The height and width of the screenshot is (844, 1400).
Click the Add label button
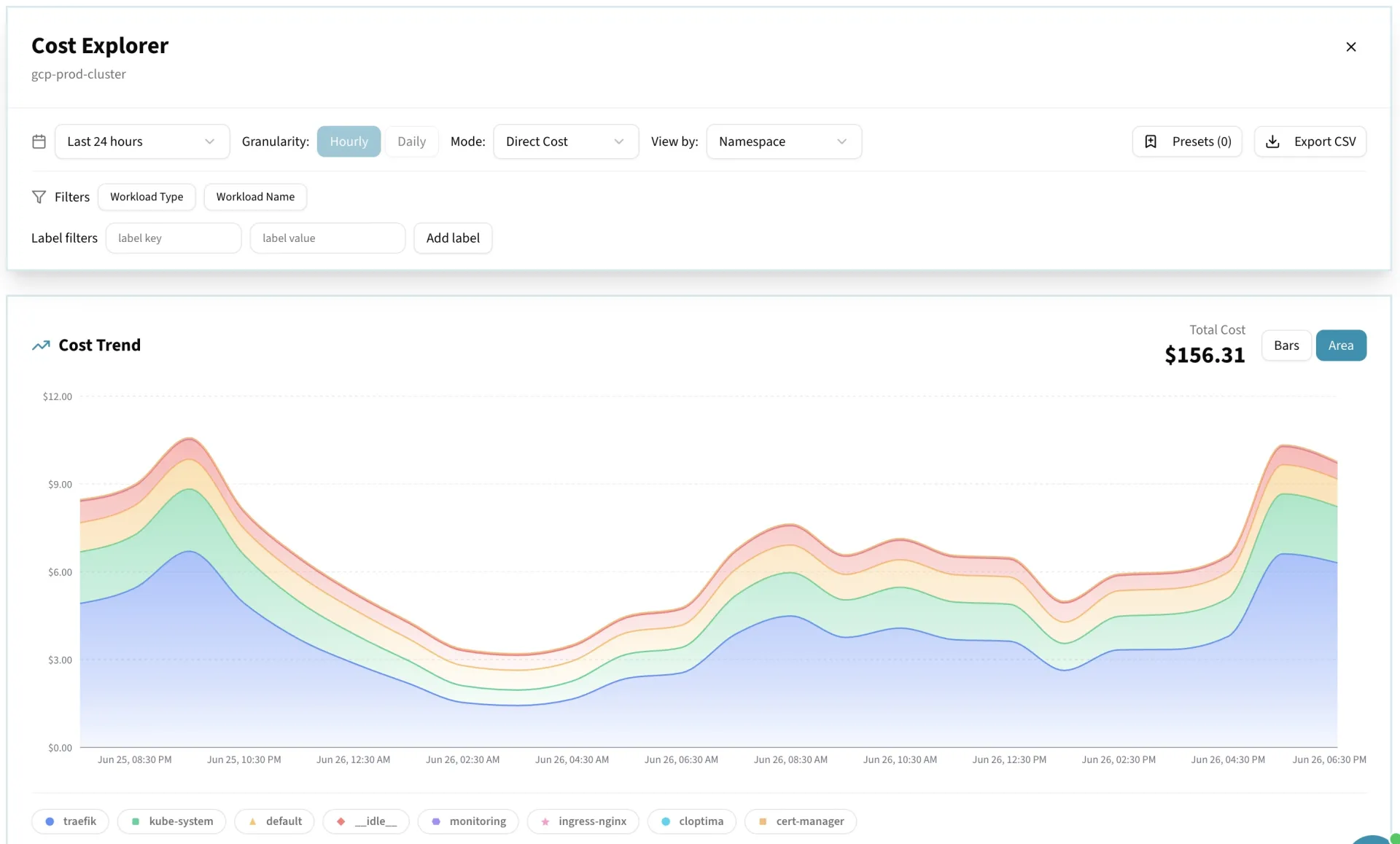(x=453, y=238)
